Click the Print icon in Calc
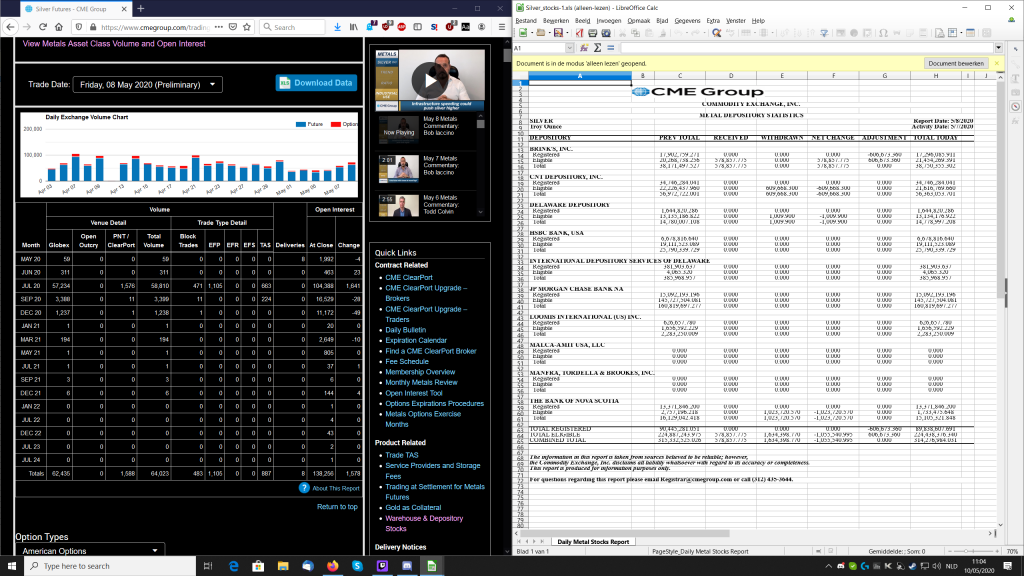Screen dimensions: 1024x576 click(592, 33)
